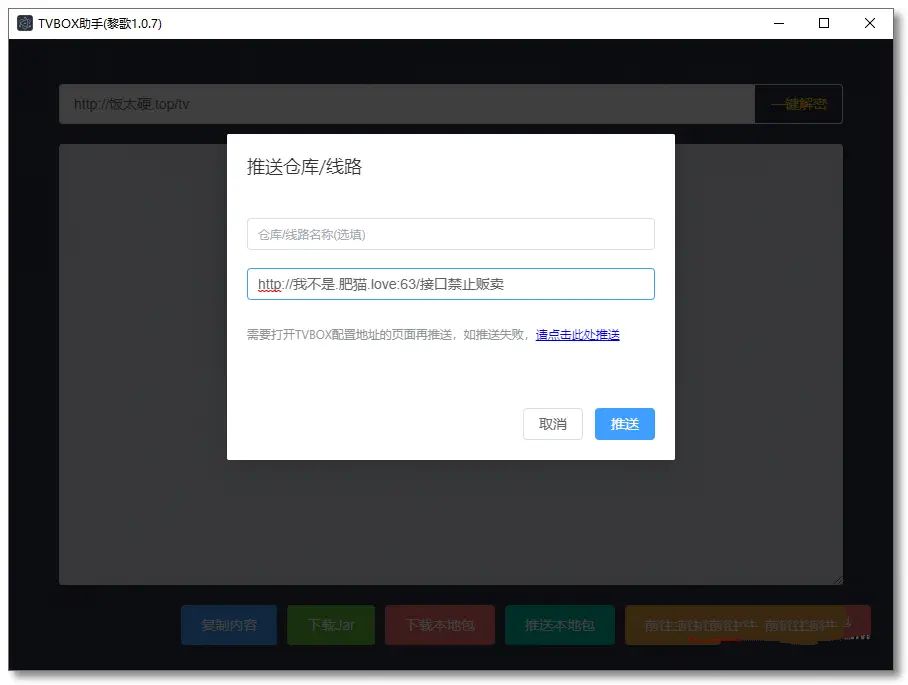Click the 复制内容 button
908x685 pixels.
[229, 625]
